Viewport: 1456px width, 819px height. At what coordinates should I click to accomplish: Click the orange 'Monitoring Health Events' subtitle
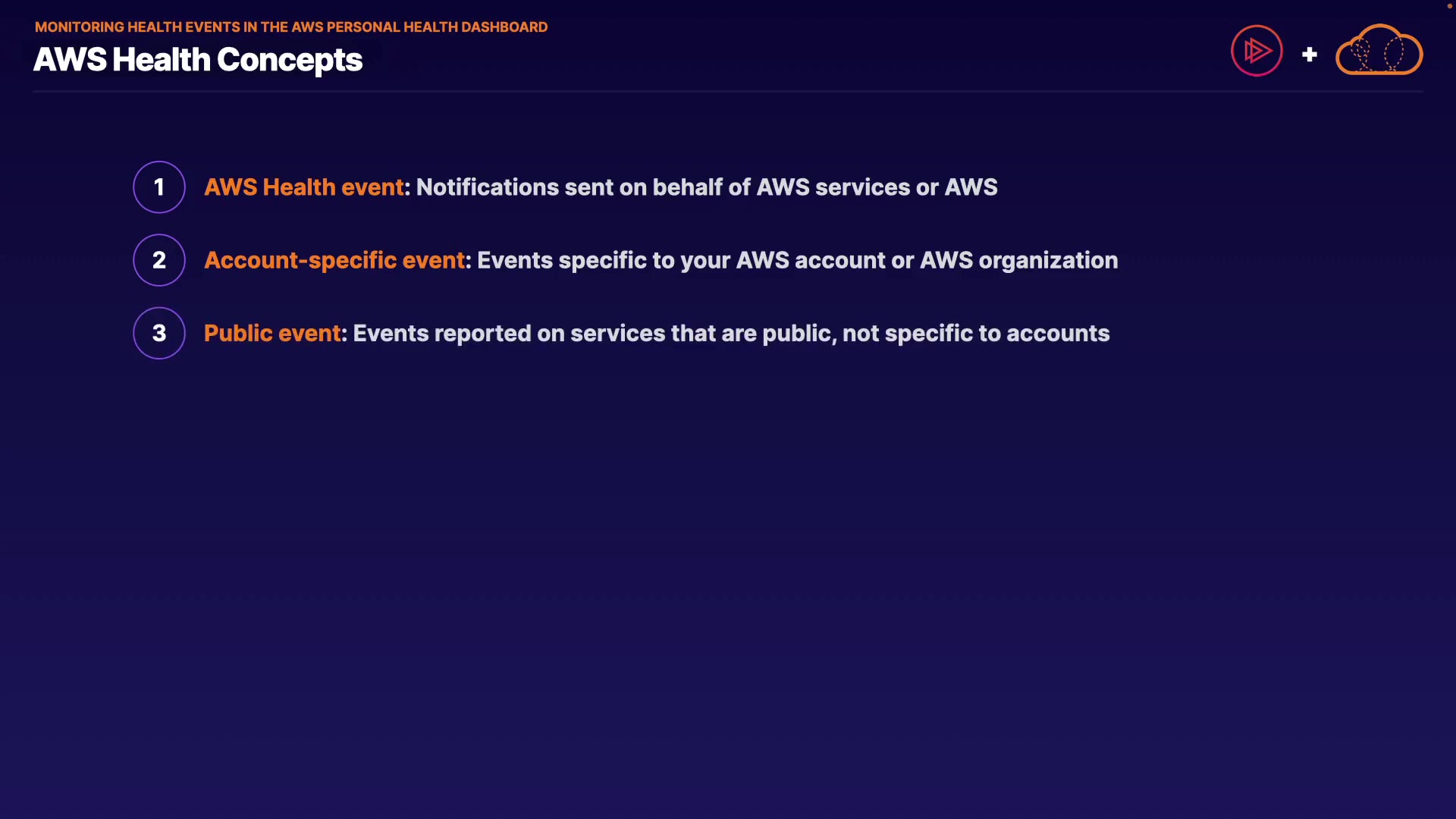290,27
